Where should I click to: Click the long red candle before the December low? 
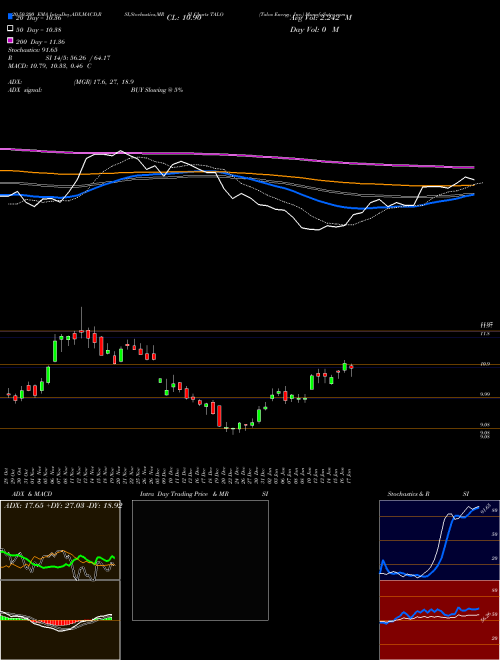click(219, 415)
